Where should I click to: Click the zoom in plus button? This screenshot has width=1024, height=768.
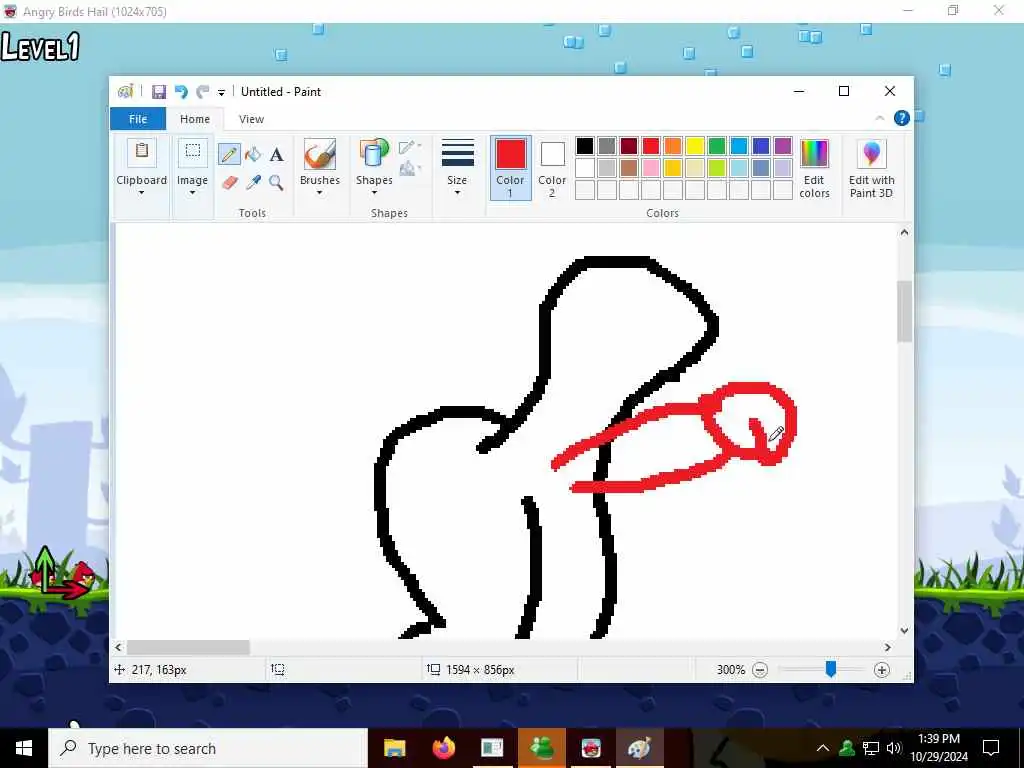882,670
